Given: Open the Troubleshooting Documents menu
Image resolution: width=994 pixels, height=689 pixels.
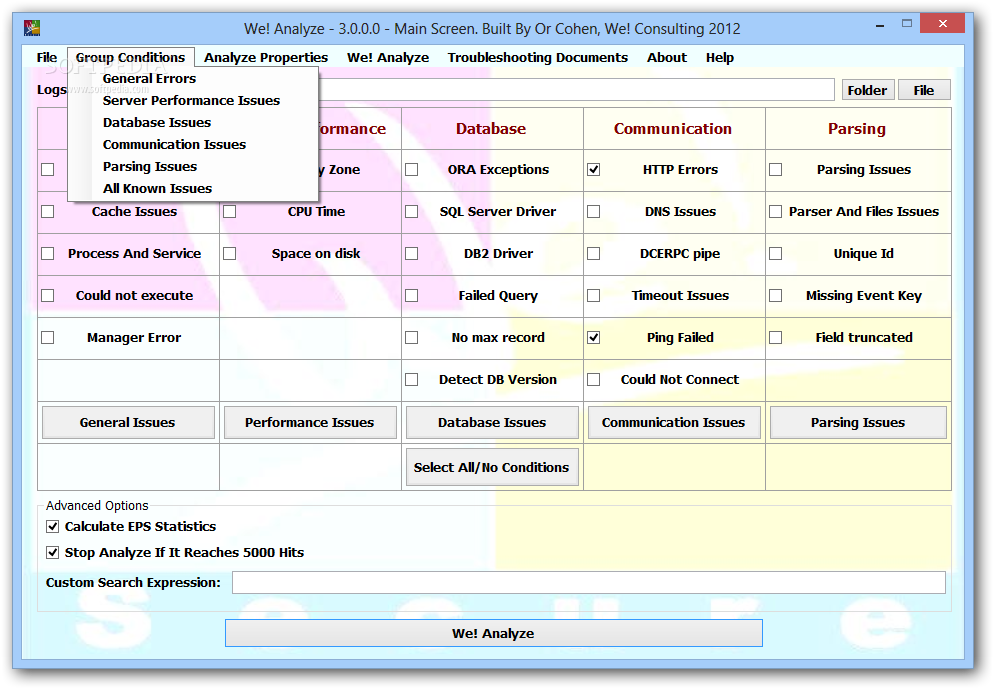Looking at the screenshot, I should click(538, 58).
